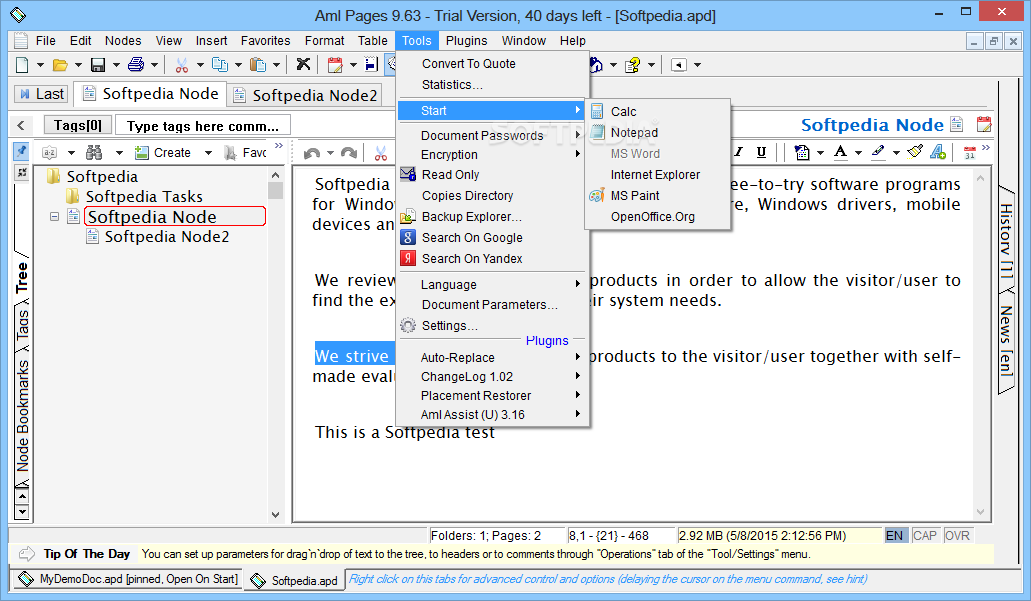Select Notepad in Start submenu
This screenshot has width=1031, height=601.
[634, 132]
